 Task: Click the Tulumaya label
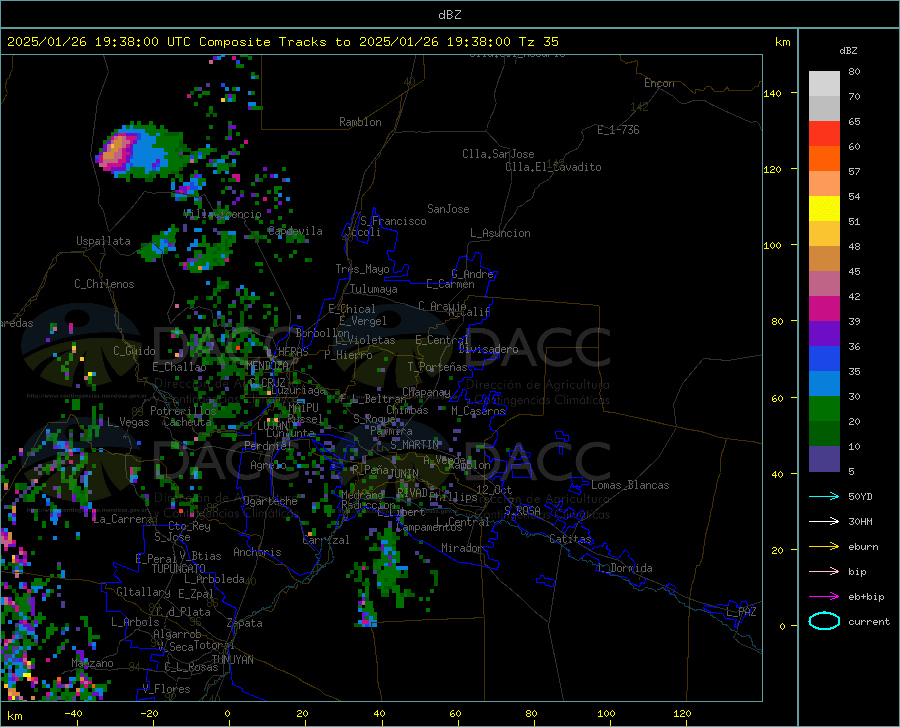(374, 289)
